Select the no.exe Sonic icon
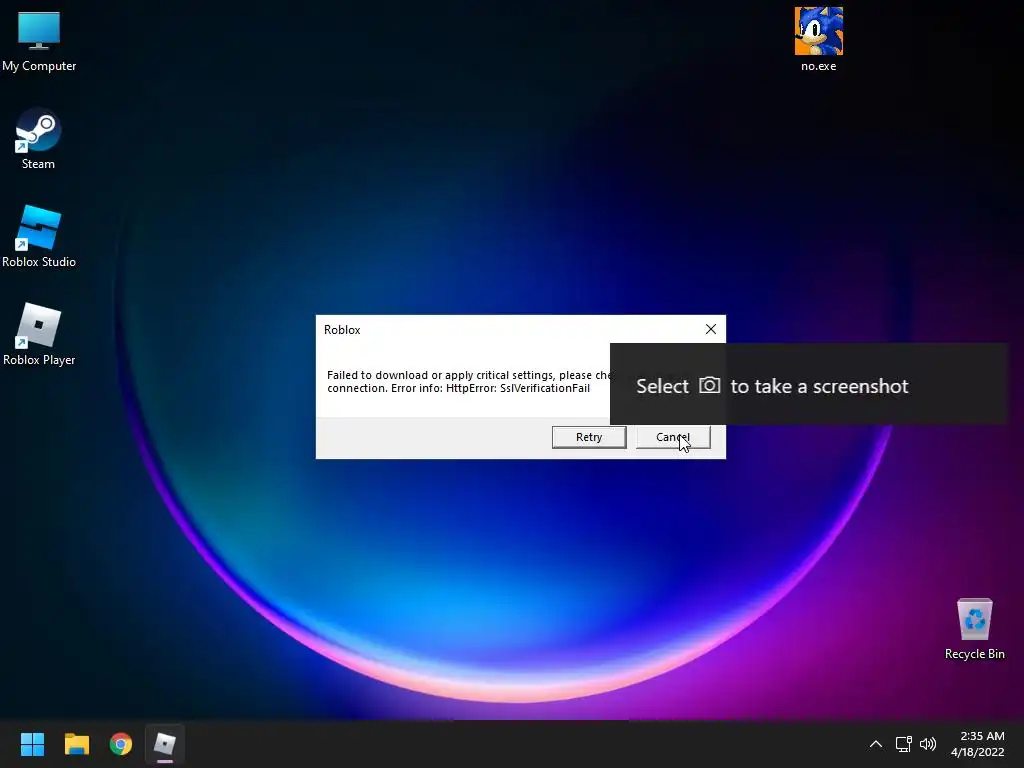 [818, 39]
